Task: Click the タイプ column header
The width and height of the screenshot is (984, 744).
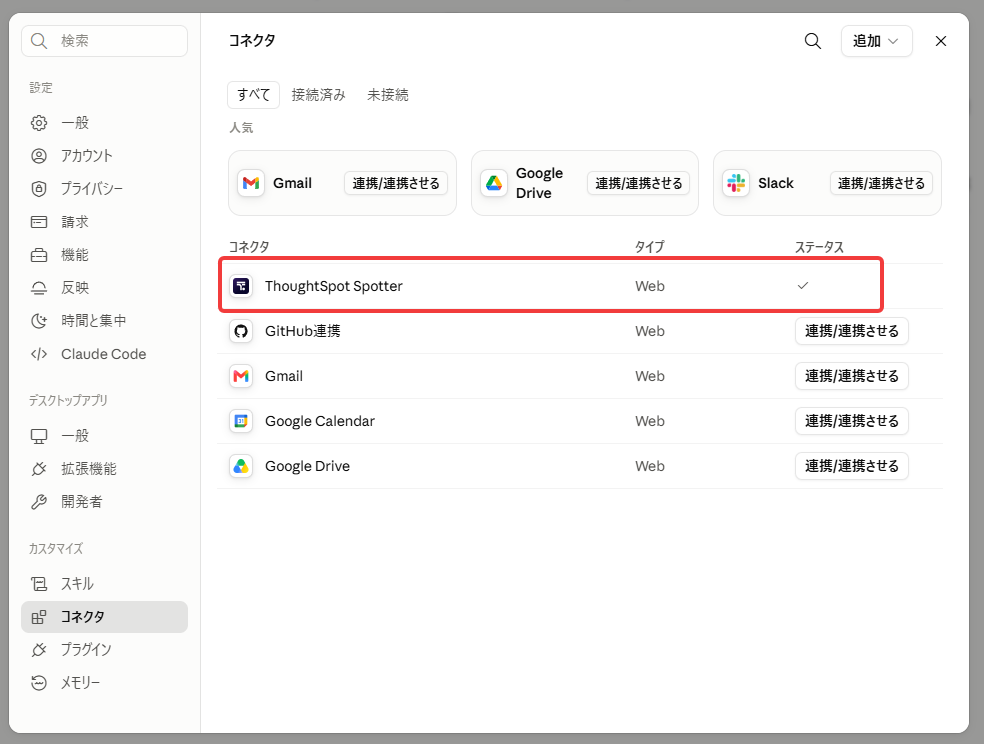Action: point(649,247)
